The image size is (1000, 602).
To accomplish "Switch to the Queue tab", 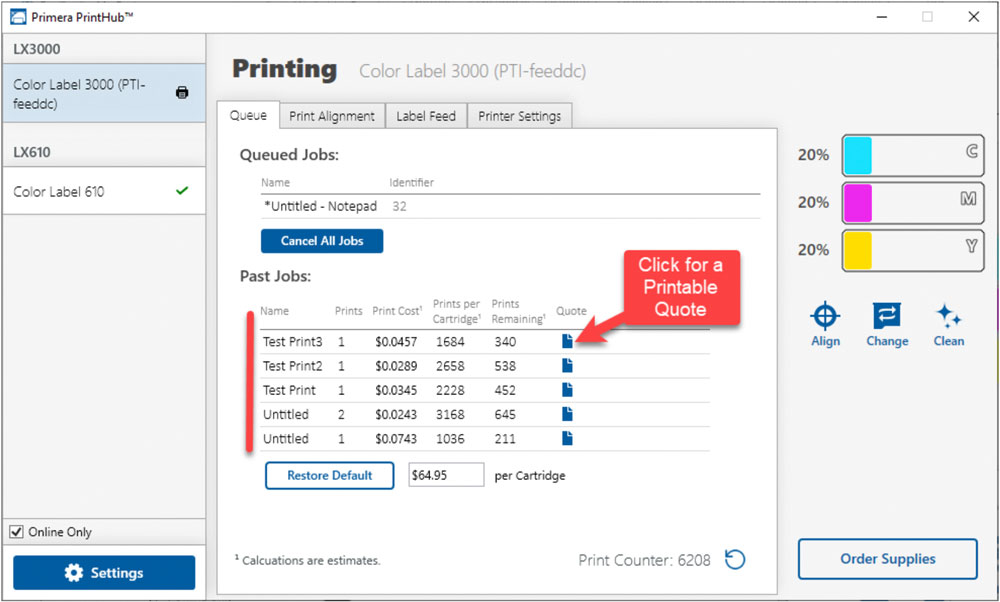I will [x=248, y=115].
